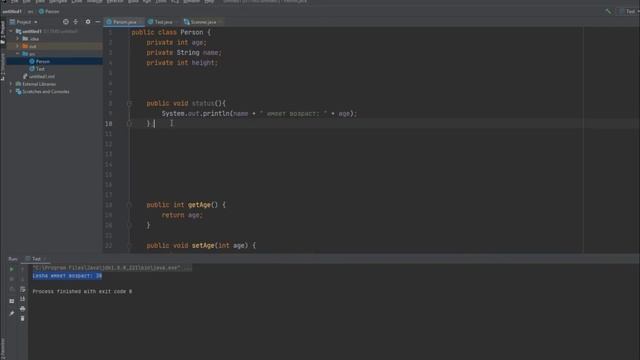This screenshot has height=360, width=640.
Task: Click the locate file target icon in Project panel
Action: pos(66,22)
